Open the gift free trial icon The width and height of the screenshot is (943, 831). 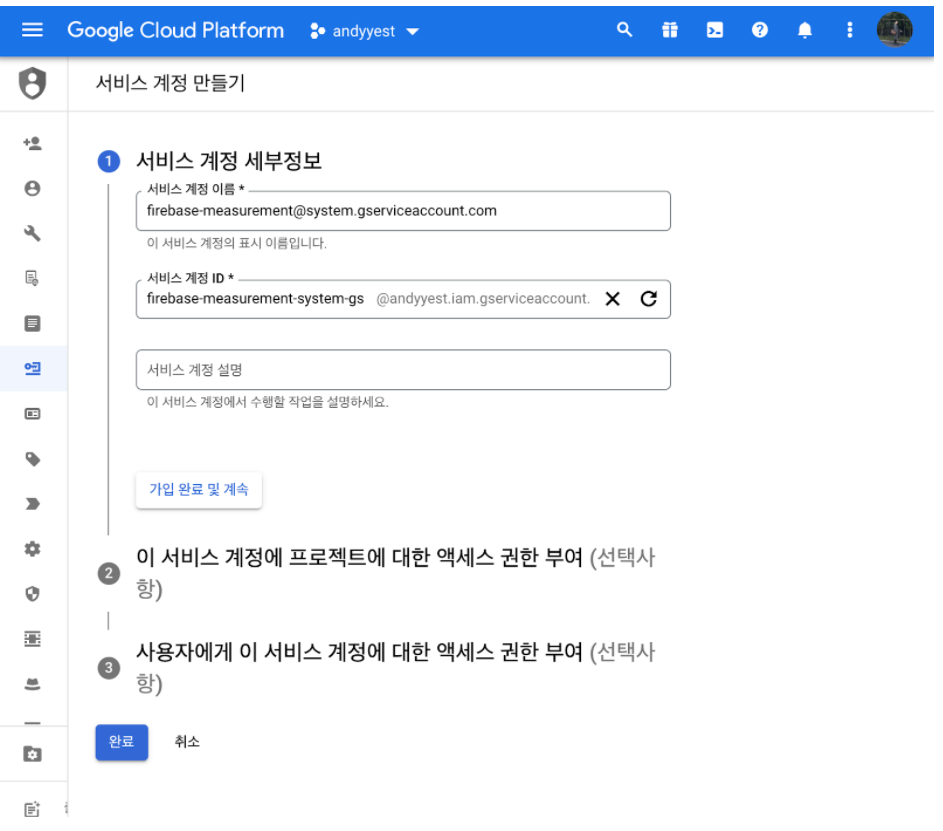point(669,30)
